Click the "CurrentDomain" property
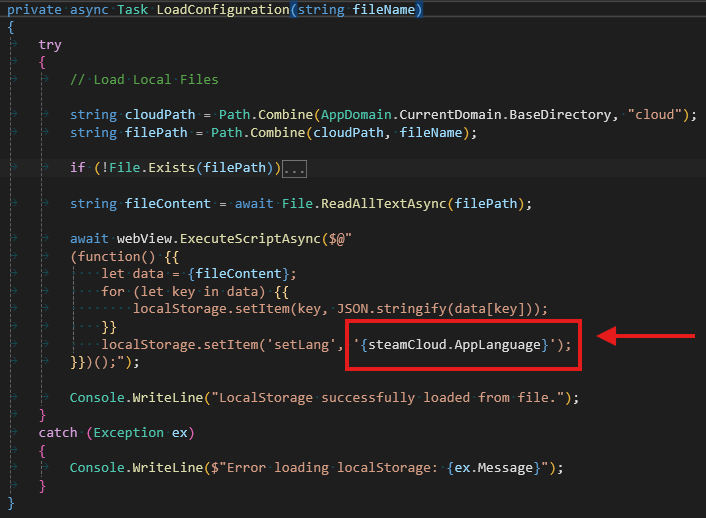This screenshot has height=518, width=706. coord(450,115)
